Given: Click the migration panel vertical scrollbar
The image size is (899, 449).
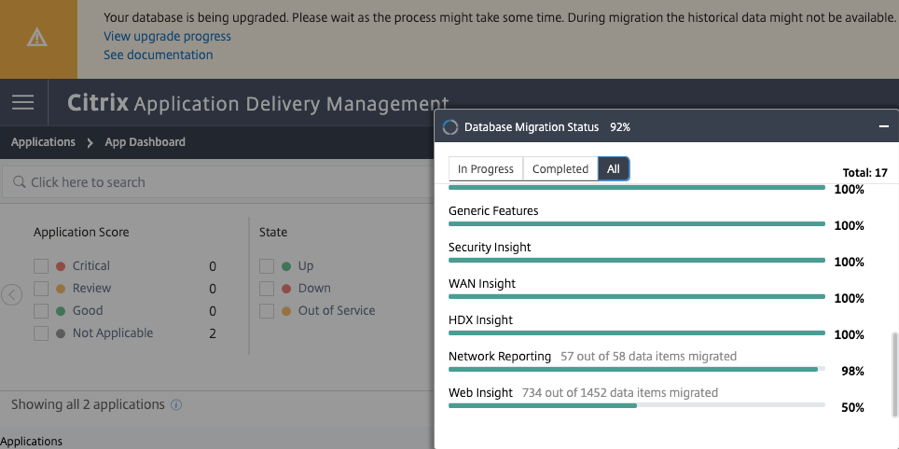Looking at the screenshot, I should coord(893,374).
